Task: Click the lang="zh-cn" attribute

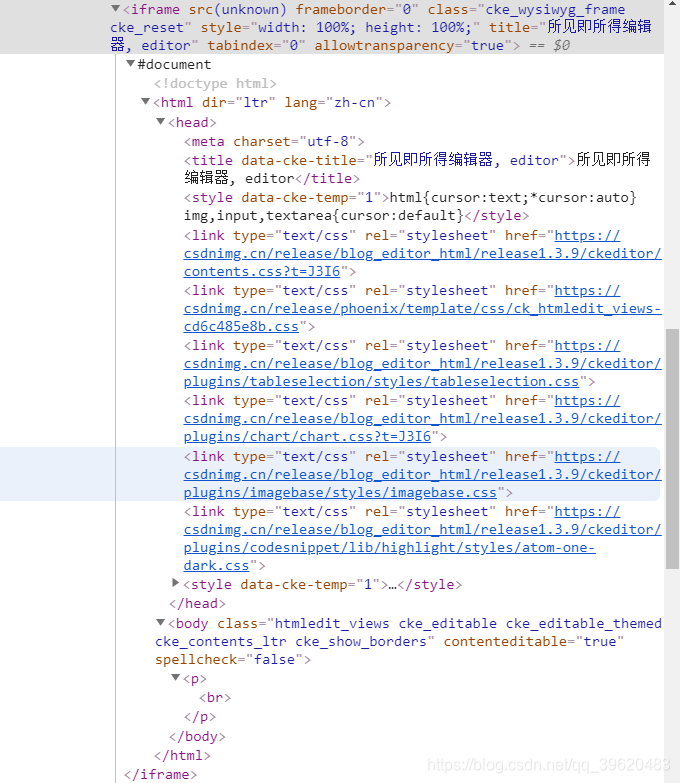Action: 334,102
